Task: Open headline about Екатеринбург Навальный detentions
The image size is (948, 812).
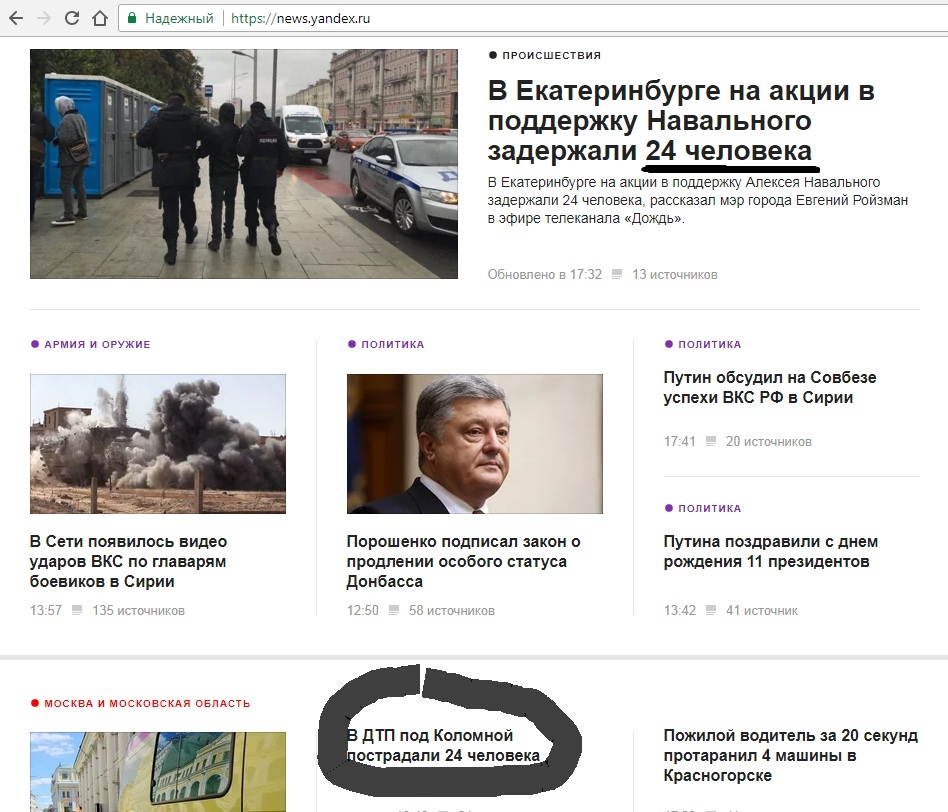Action: tap(680, 121)
